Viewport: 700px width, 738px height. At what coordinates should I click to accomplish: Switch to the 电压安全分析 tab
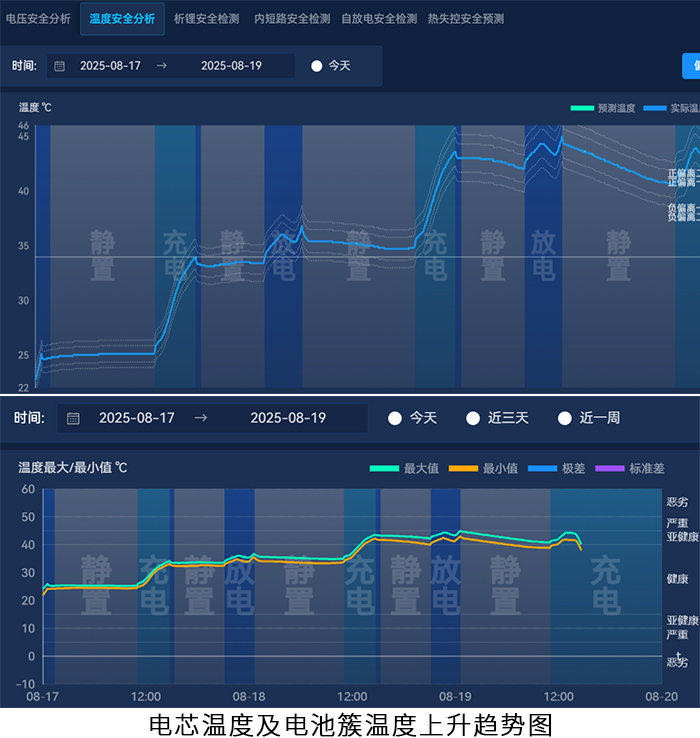tap(38, 19)
